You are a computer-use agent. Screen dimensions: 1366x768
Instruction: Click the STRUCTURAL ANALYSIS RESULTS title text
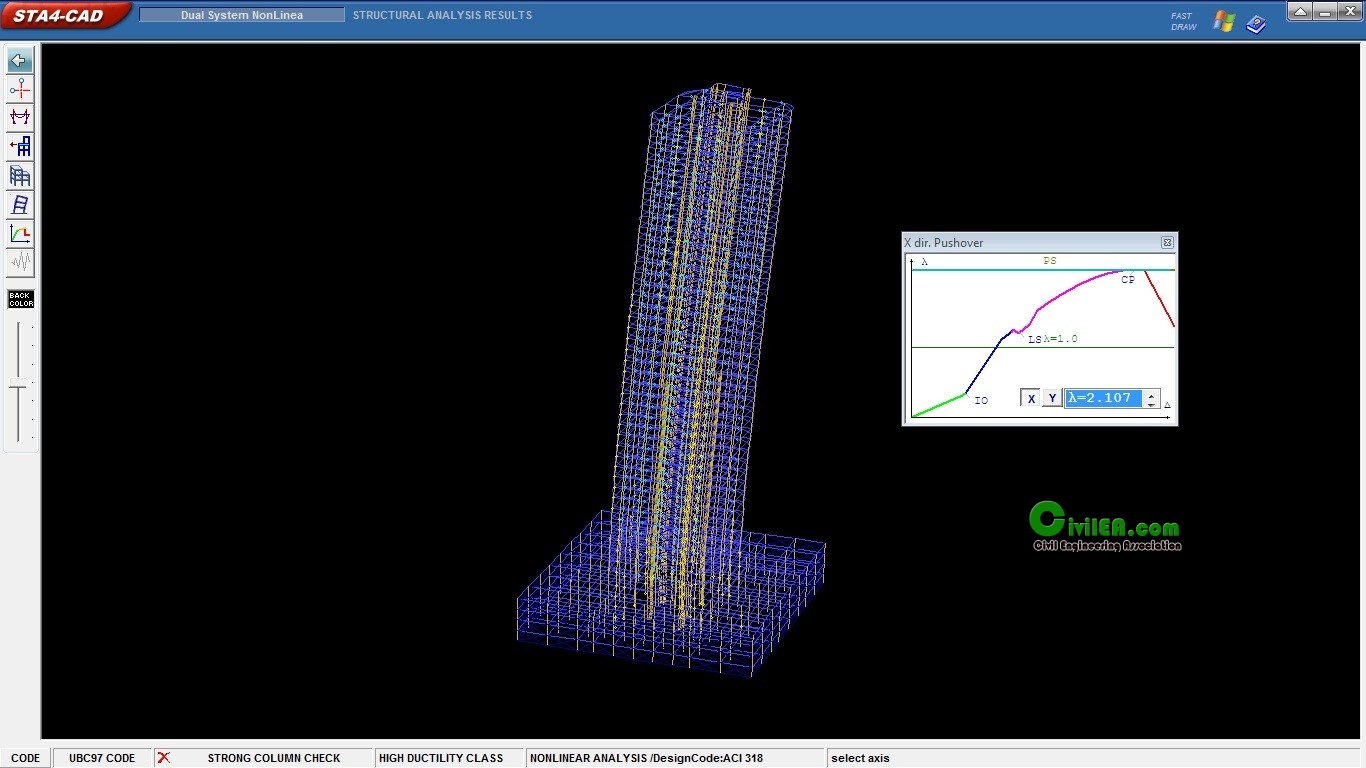(442, 15)
